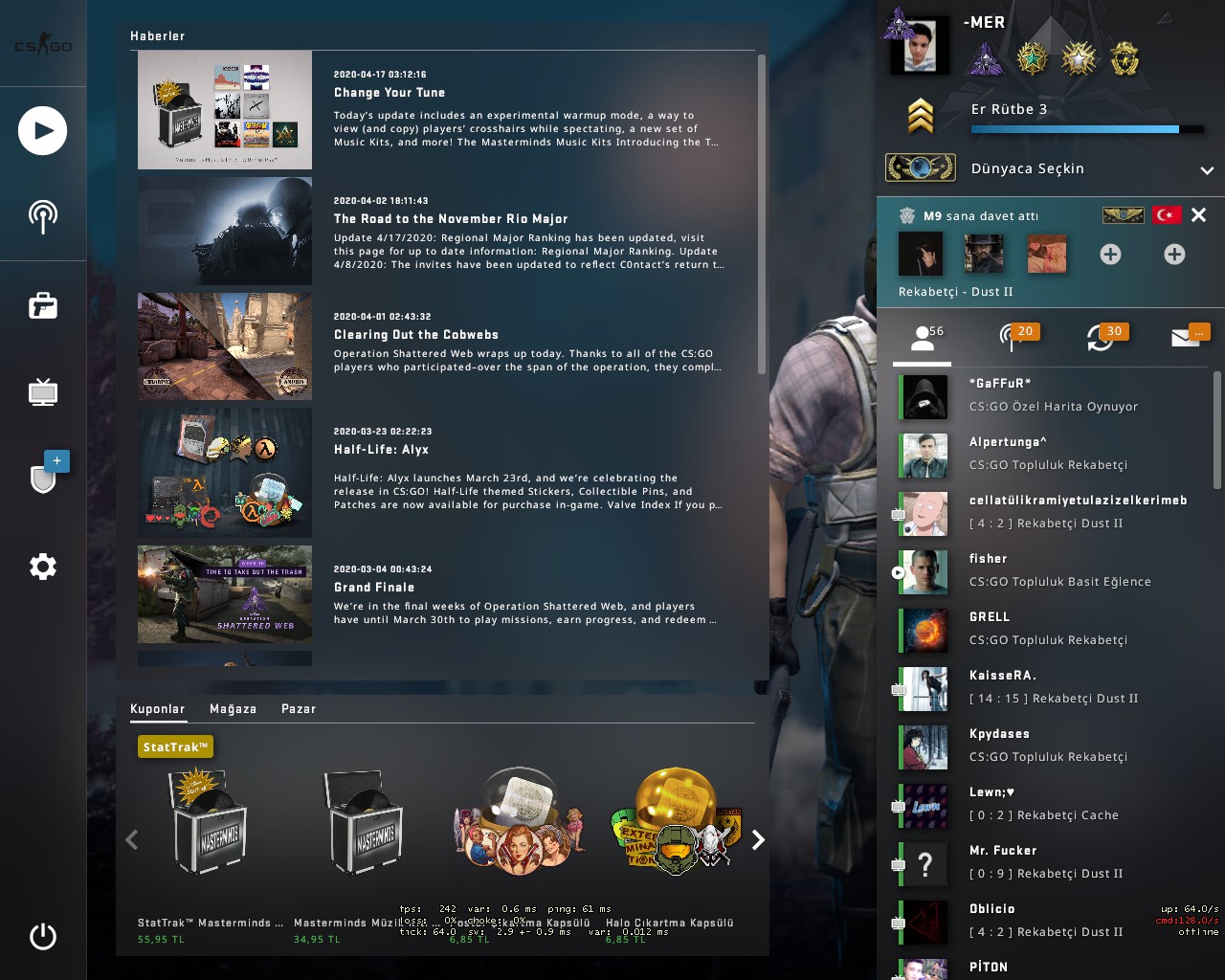Image resolution: width=1225 pixels, height=980 pixels.
Task: Click the watch icon beside fisher's avatar
Action: tap(898, 573)
